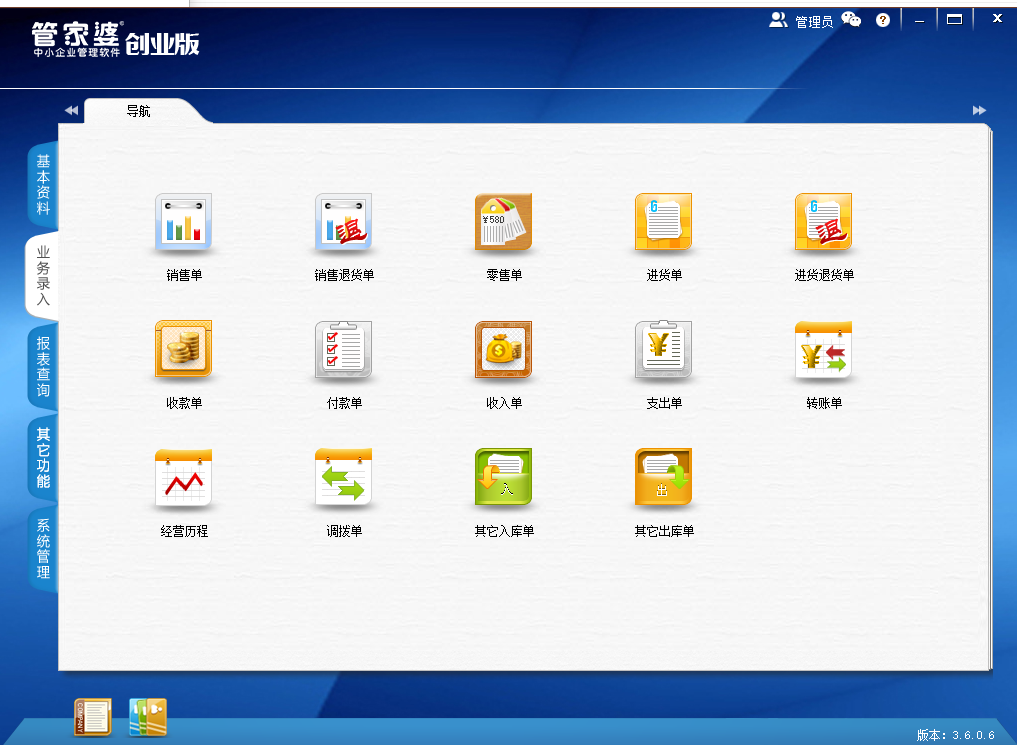Select the 系统管理 side tab

43,549
